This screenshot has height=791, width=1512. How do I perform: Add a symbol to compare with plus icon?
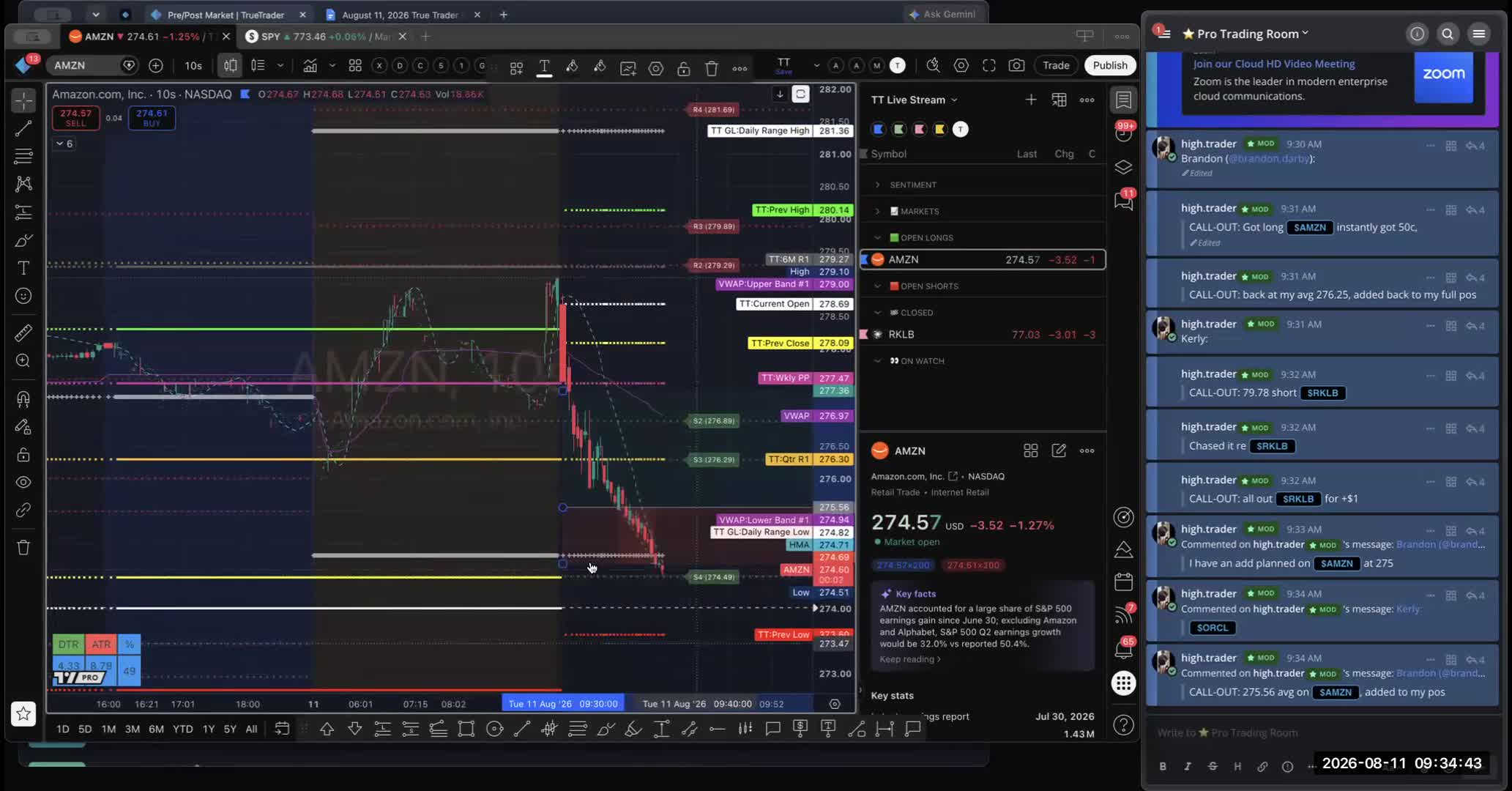pyautogui.click(x=155, y=65)
